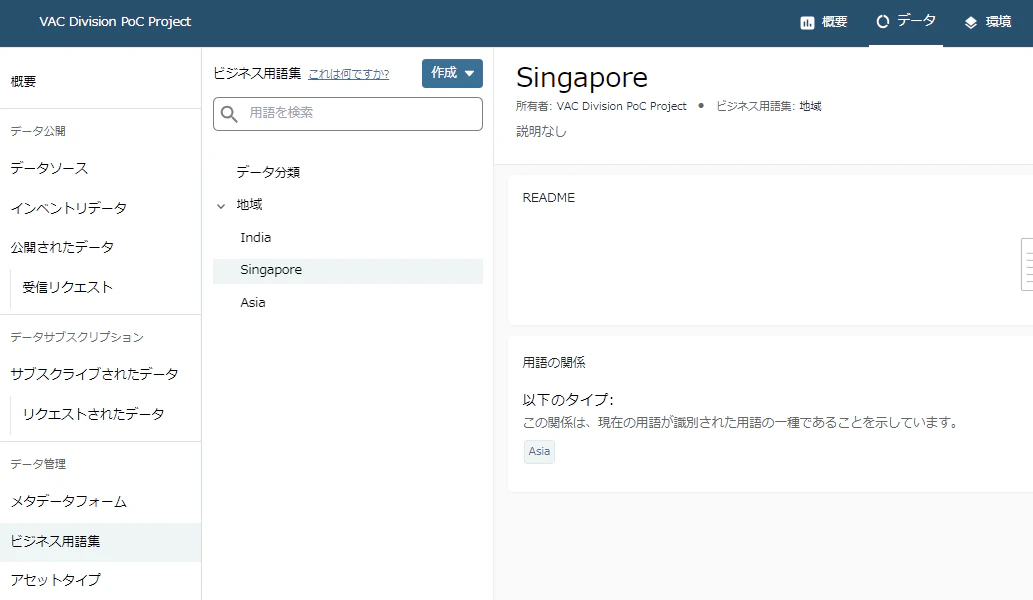Click the データ circle icon in header
The width and height of the screenshot is (1033, 600).
(x=883, y=22)
